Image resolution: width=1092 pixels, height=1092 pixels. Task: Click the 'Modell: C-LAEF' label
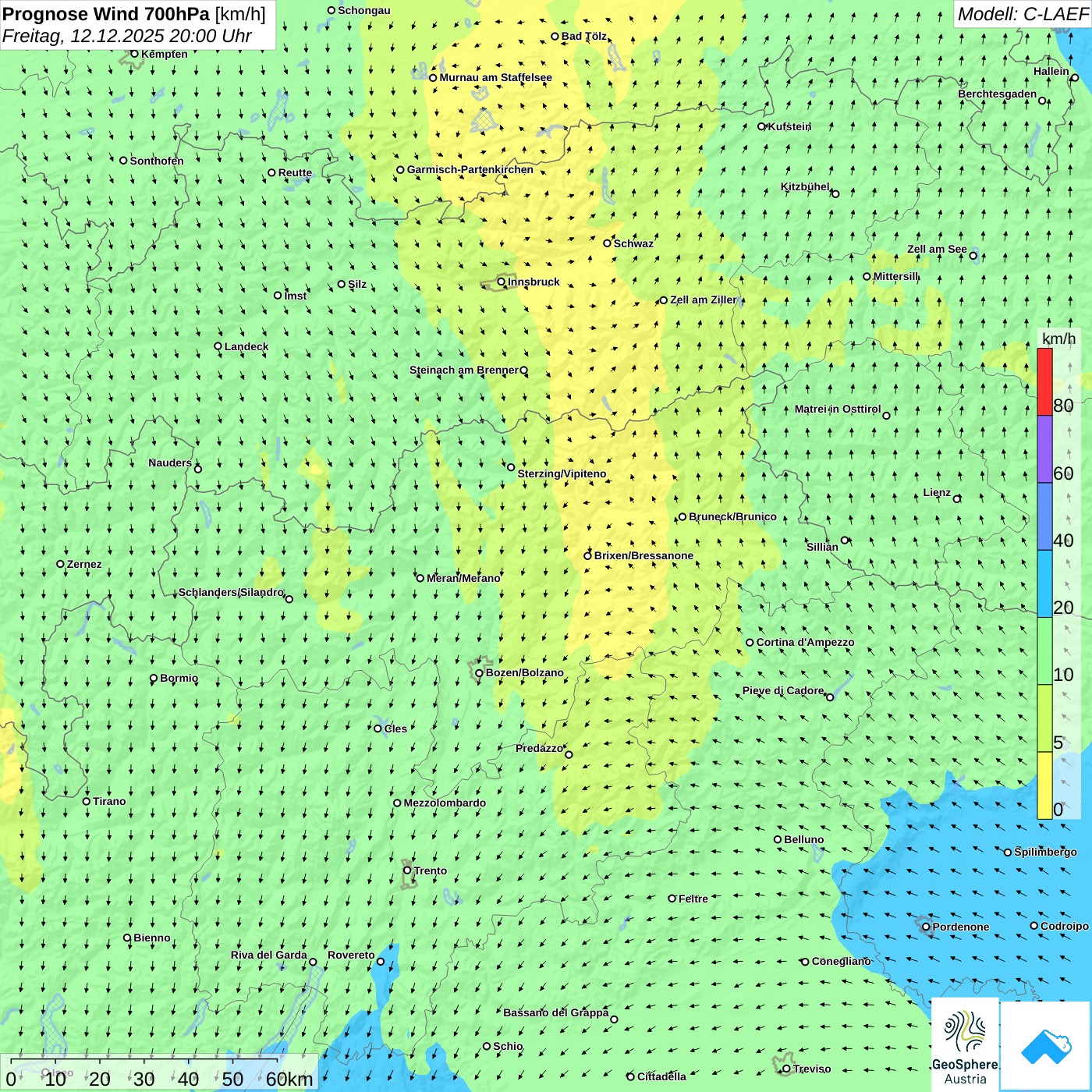point(1023,13)
